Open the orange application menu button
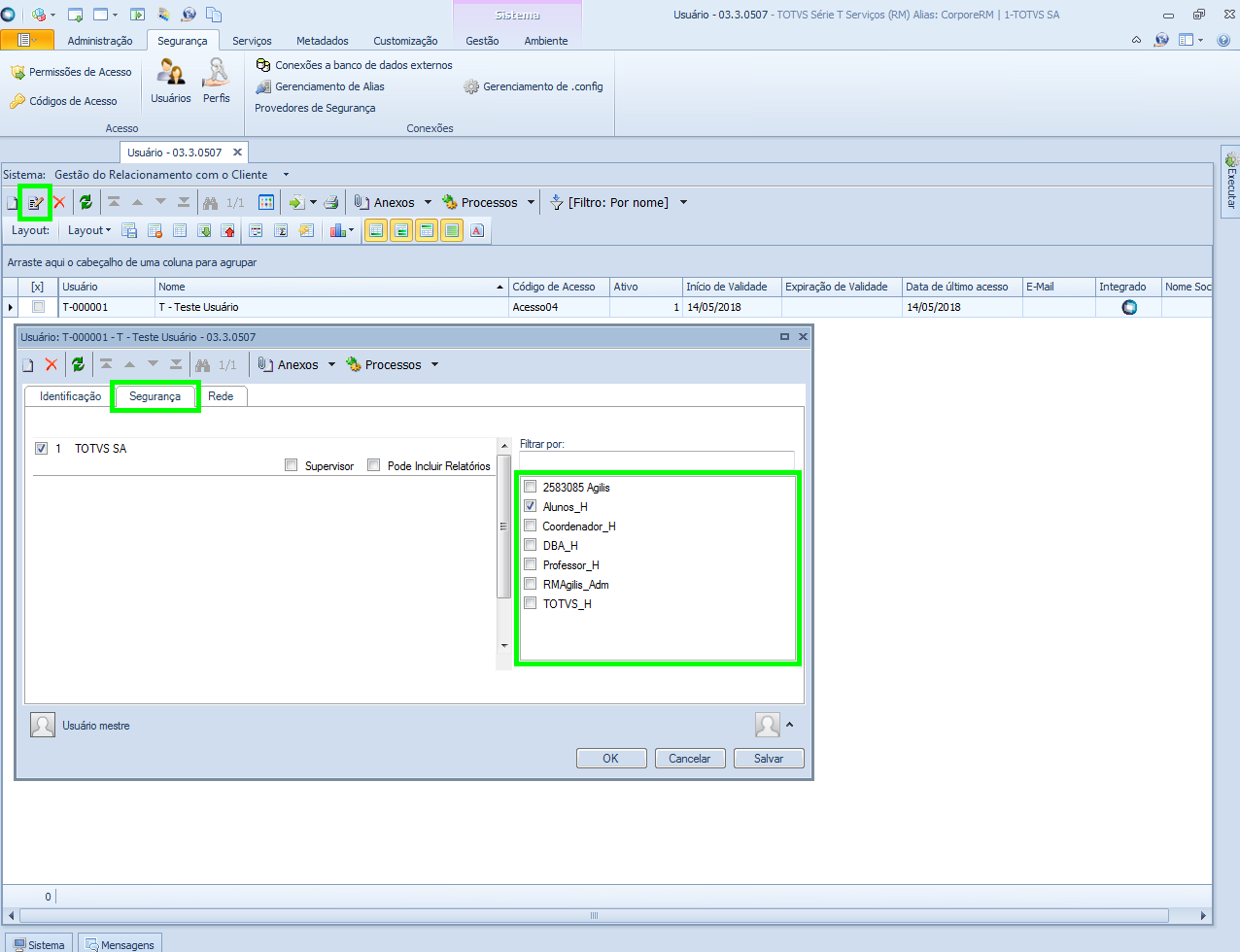This screenshot has width=1240, height=952. click(x=27, y=40)
